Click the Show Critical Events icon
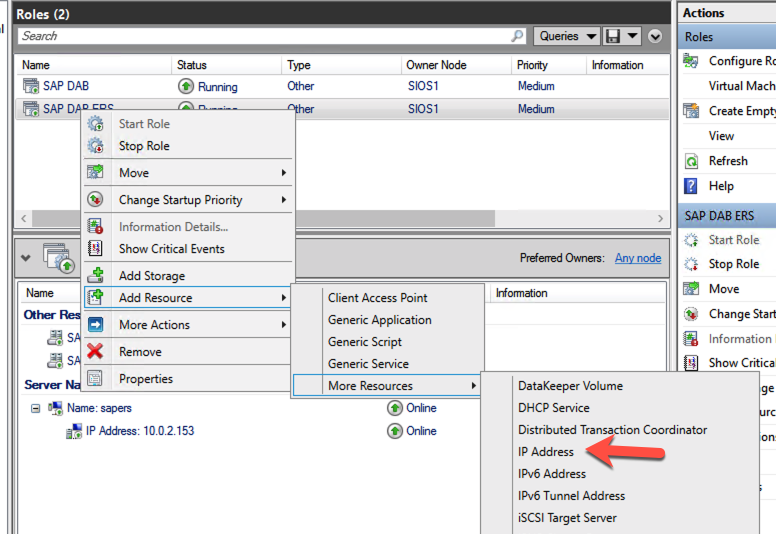 [x=95, y=248]
